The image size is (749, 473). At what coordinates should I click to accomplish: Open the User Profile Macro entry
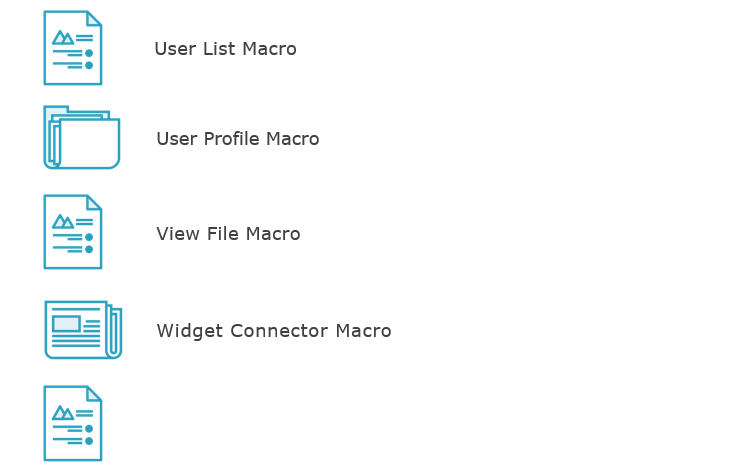[x=238, y=139]
